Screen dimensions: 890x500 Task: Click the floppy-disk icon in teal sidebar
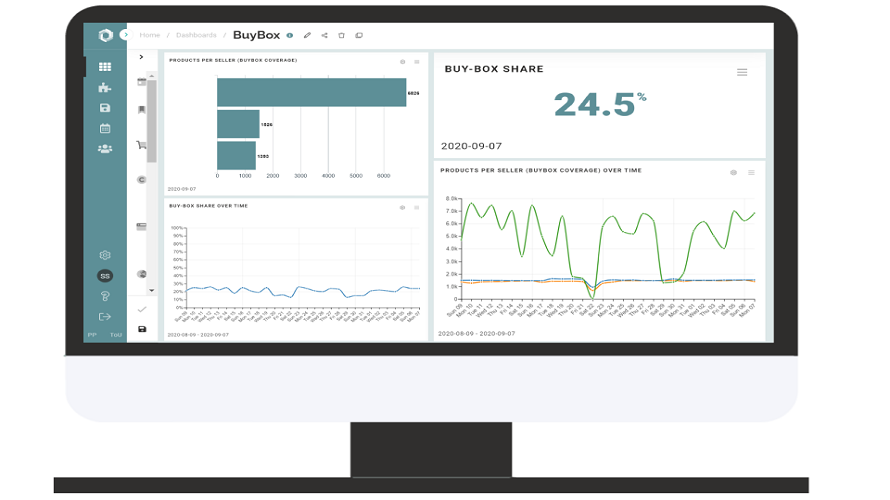[x=105, y=108]
